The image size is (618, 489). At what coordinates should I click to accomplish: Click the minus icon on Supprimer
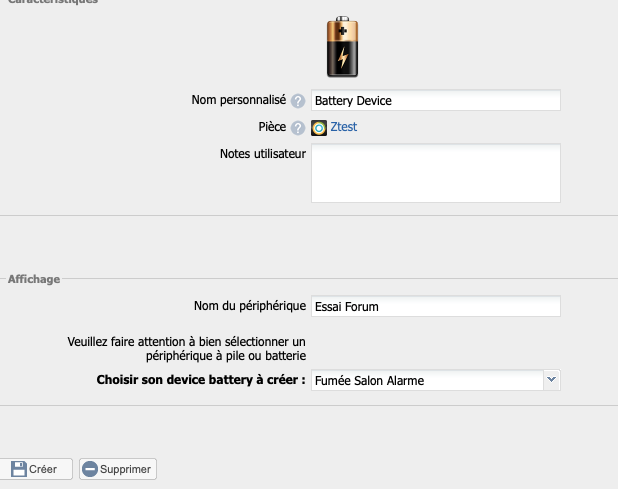click(90, 469)
